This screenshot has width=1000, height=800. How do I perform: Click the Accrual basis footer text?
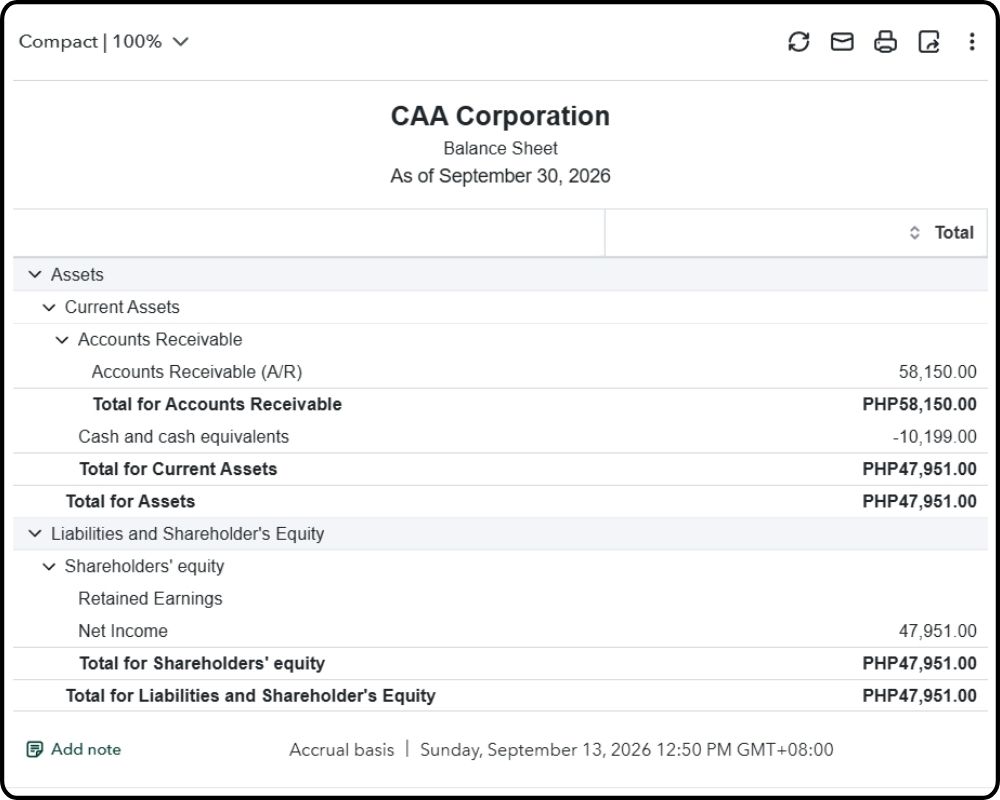(x=341, y=750)
